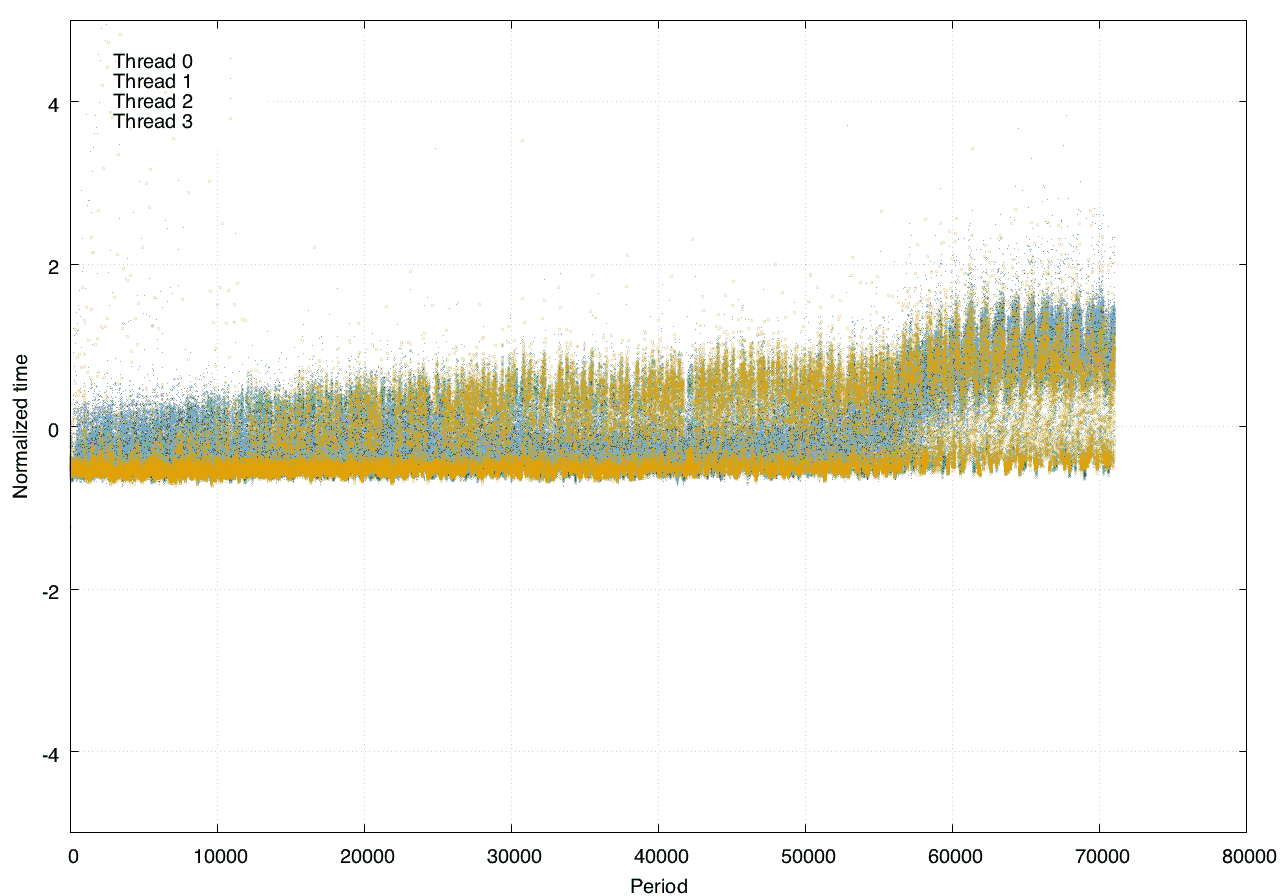Click the Normalized time y-axis title
1280x896 pixels.
point(20,427)
